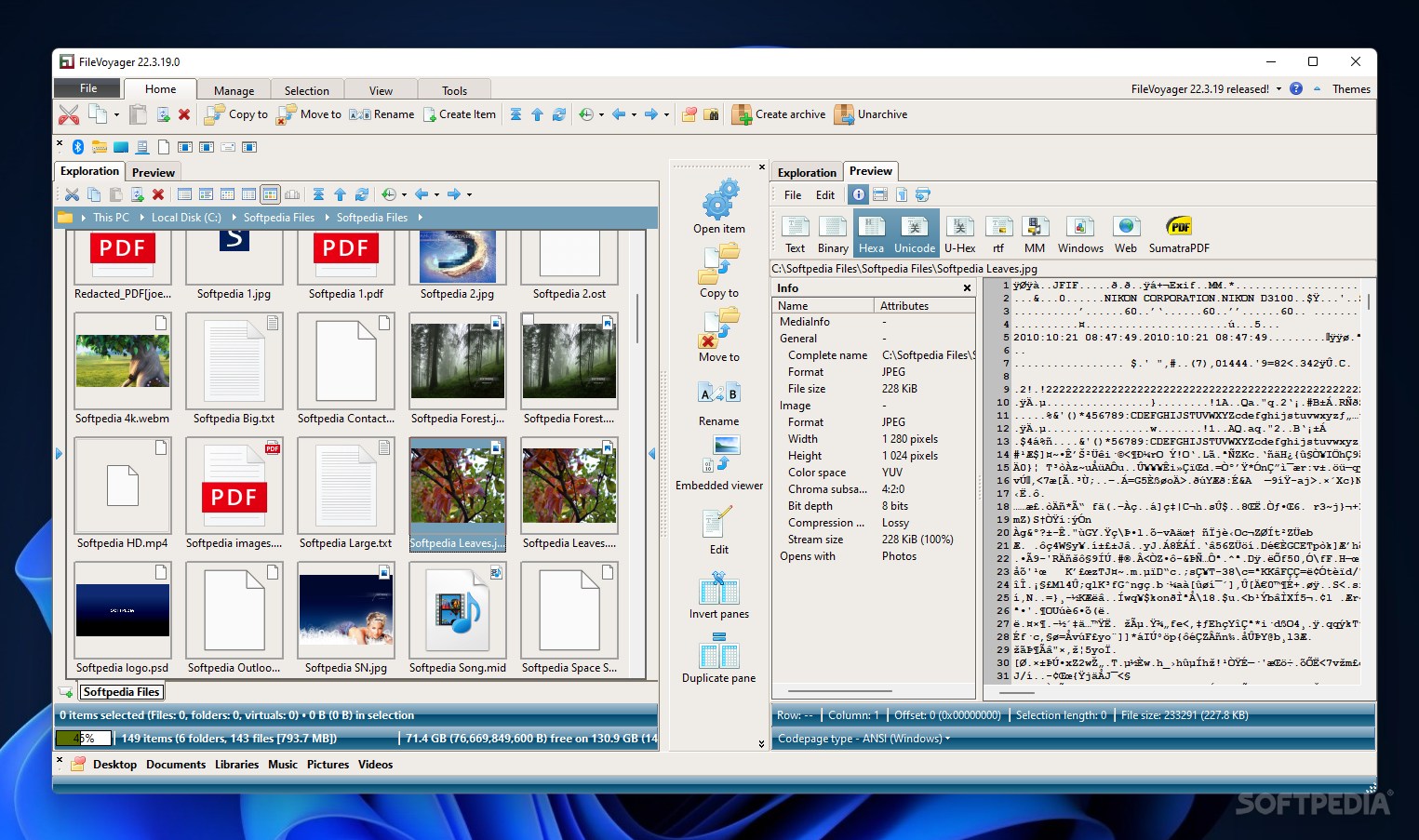Click left pane red Delete X icon
This screenshot has height=840, width=1419.
(158, 194)
